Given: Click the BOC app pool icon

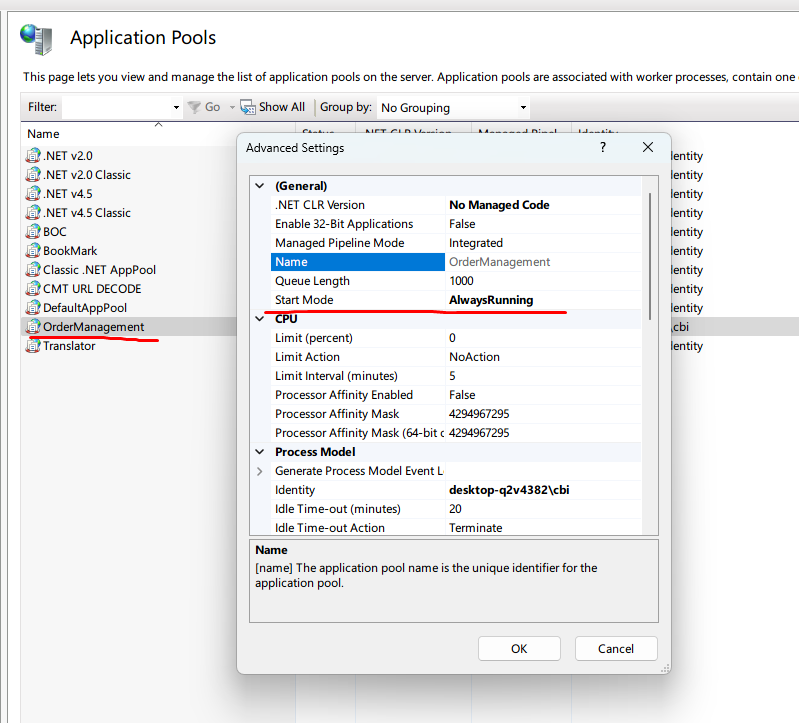Looking at the screenshot, I should point(33,231).
